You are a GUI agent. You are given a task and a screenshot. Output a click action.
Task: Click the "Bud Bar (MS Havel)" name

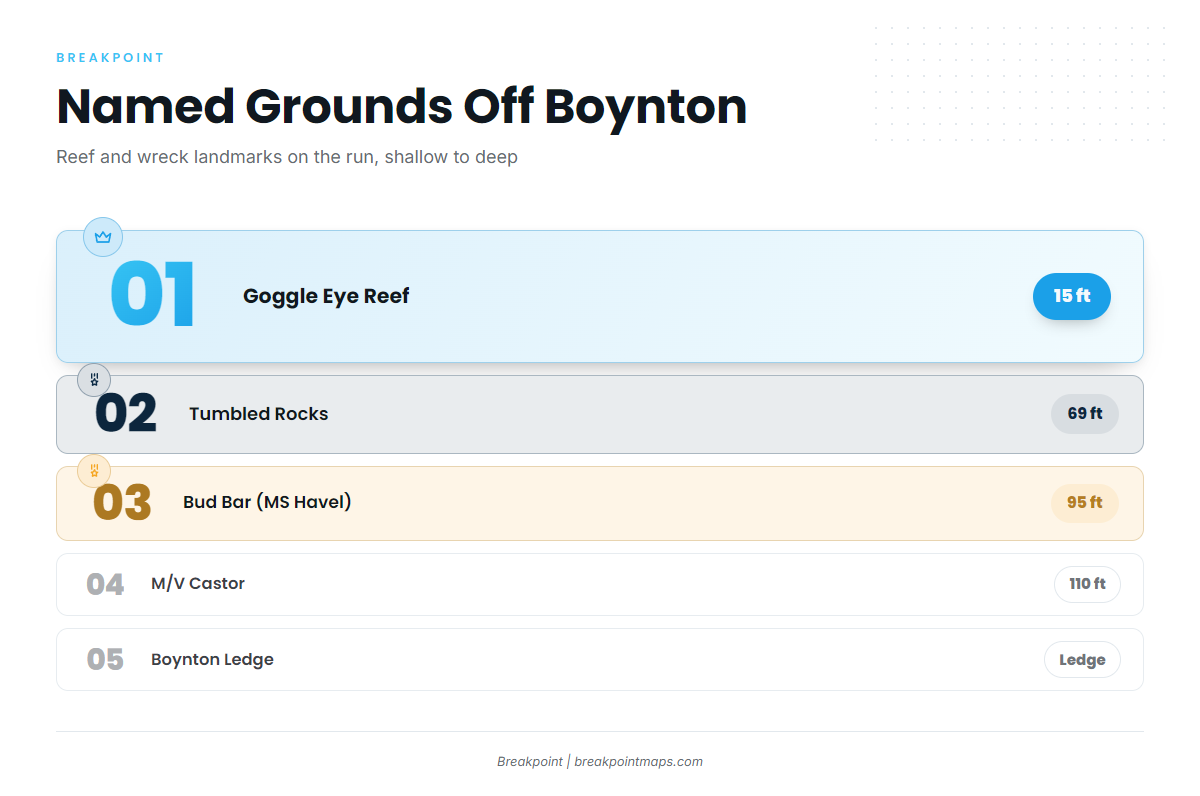(267, 502)
